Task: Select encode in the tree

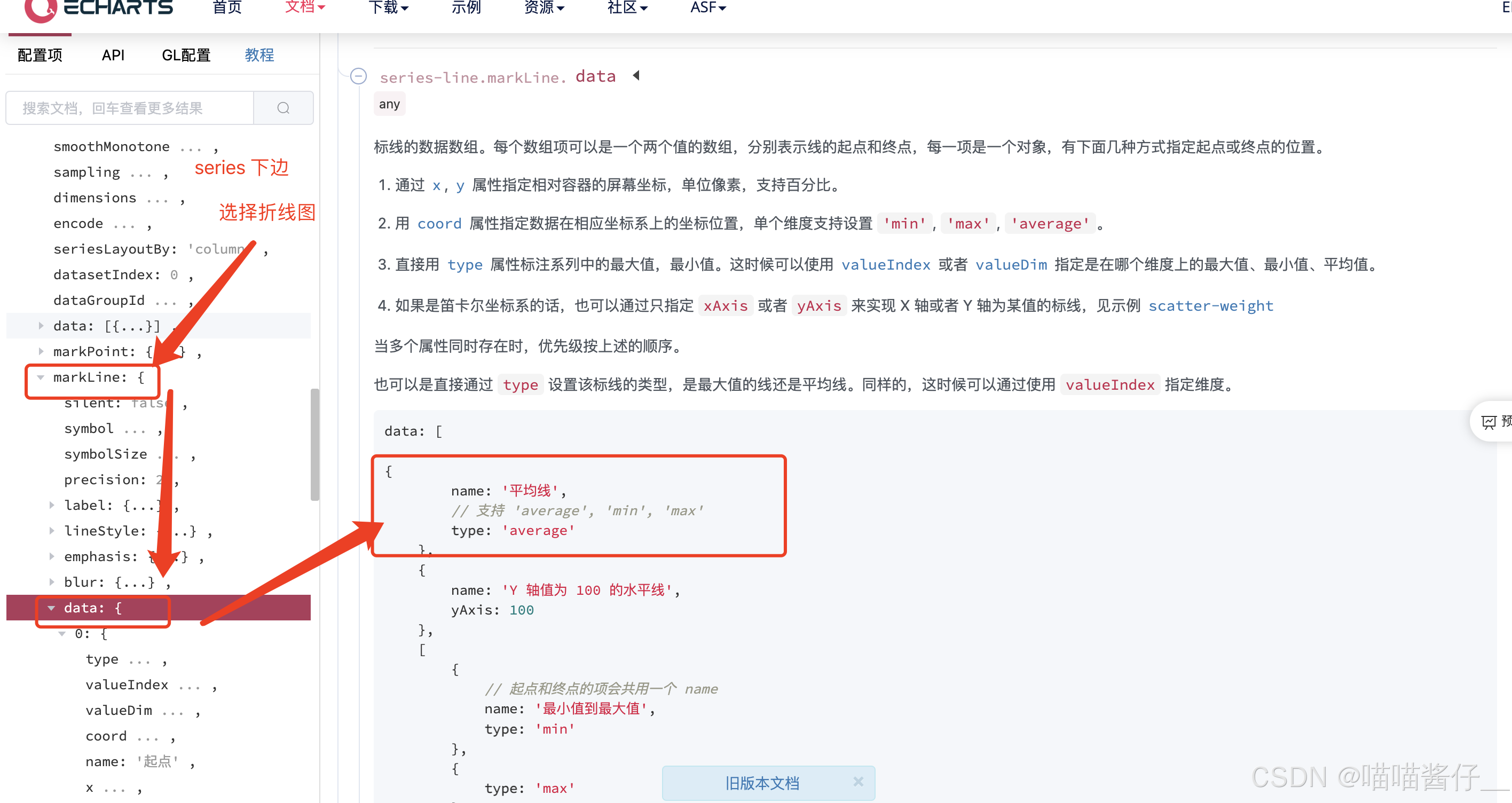Action: (78, 224)
